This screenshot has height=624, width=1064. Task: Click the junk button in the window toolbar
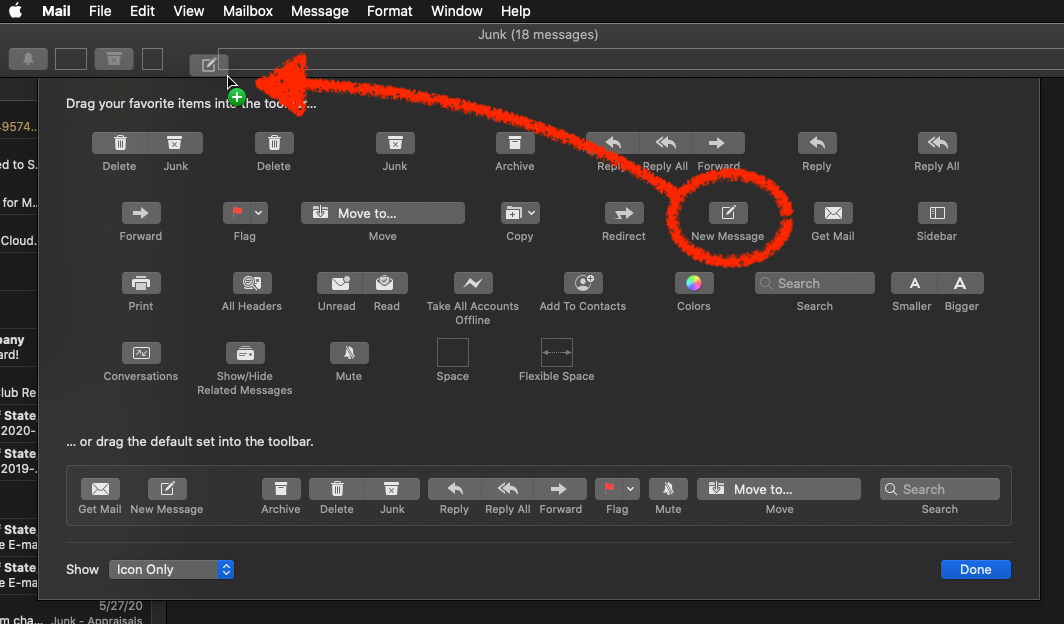point(114,59)
